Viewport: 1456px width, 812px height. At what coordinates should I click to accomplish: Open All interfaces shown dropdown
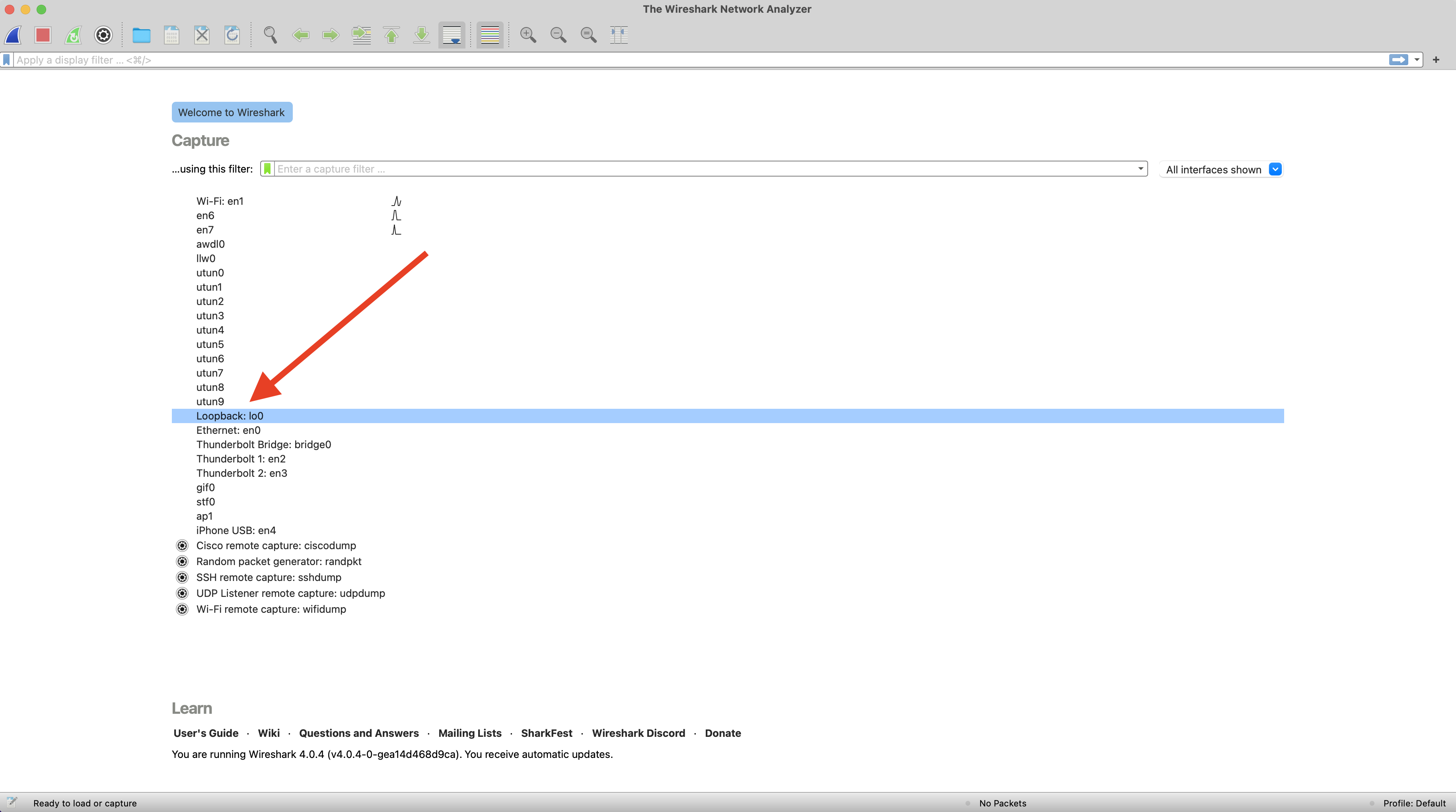(x=1221, y=169)
